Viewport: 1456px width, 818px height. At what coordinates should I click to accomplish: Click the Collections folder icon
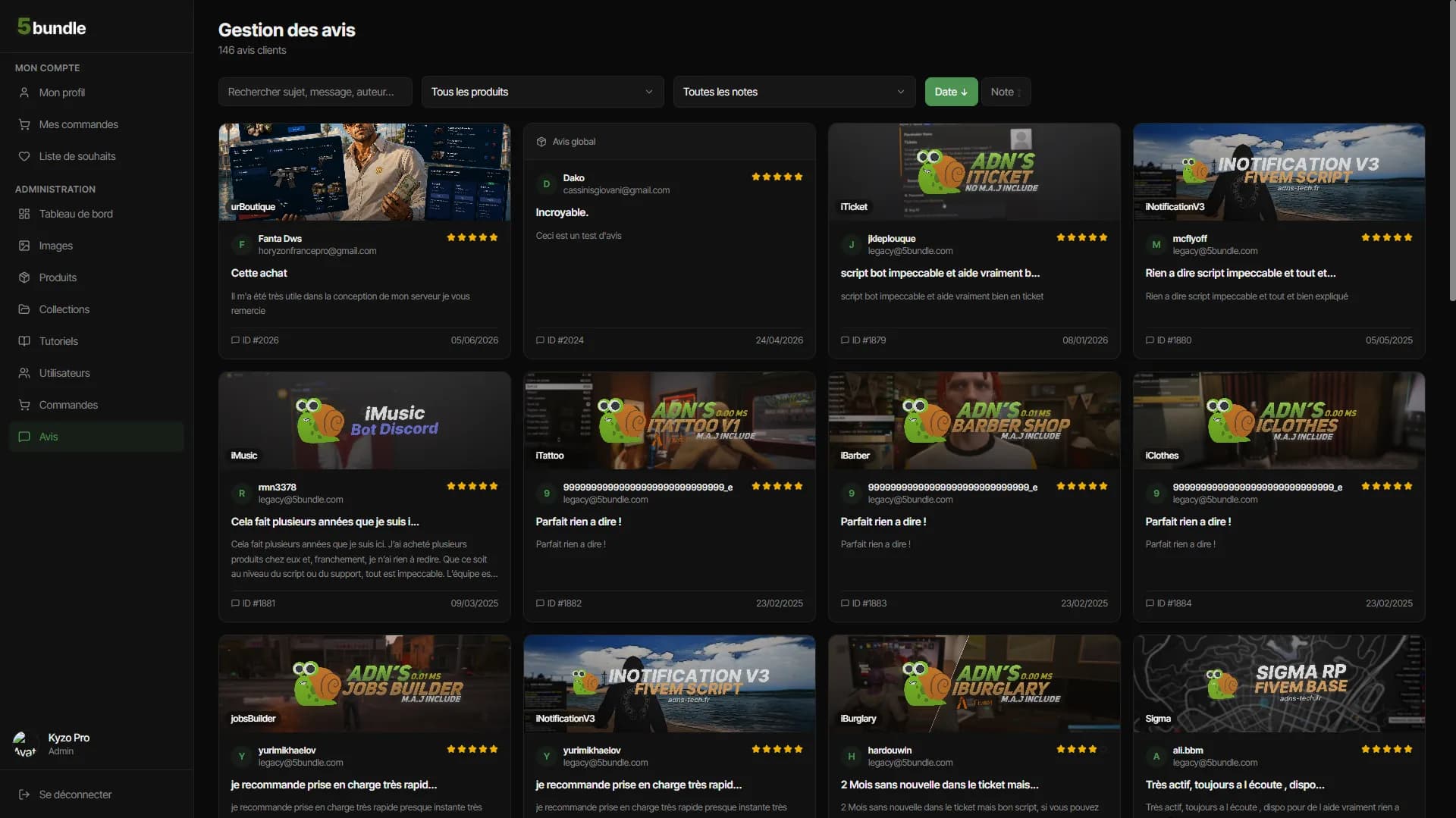pos(24,309)
